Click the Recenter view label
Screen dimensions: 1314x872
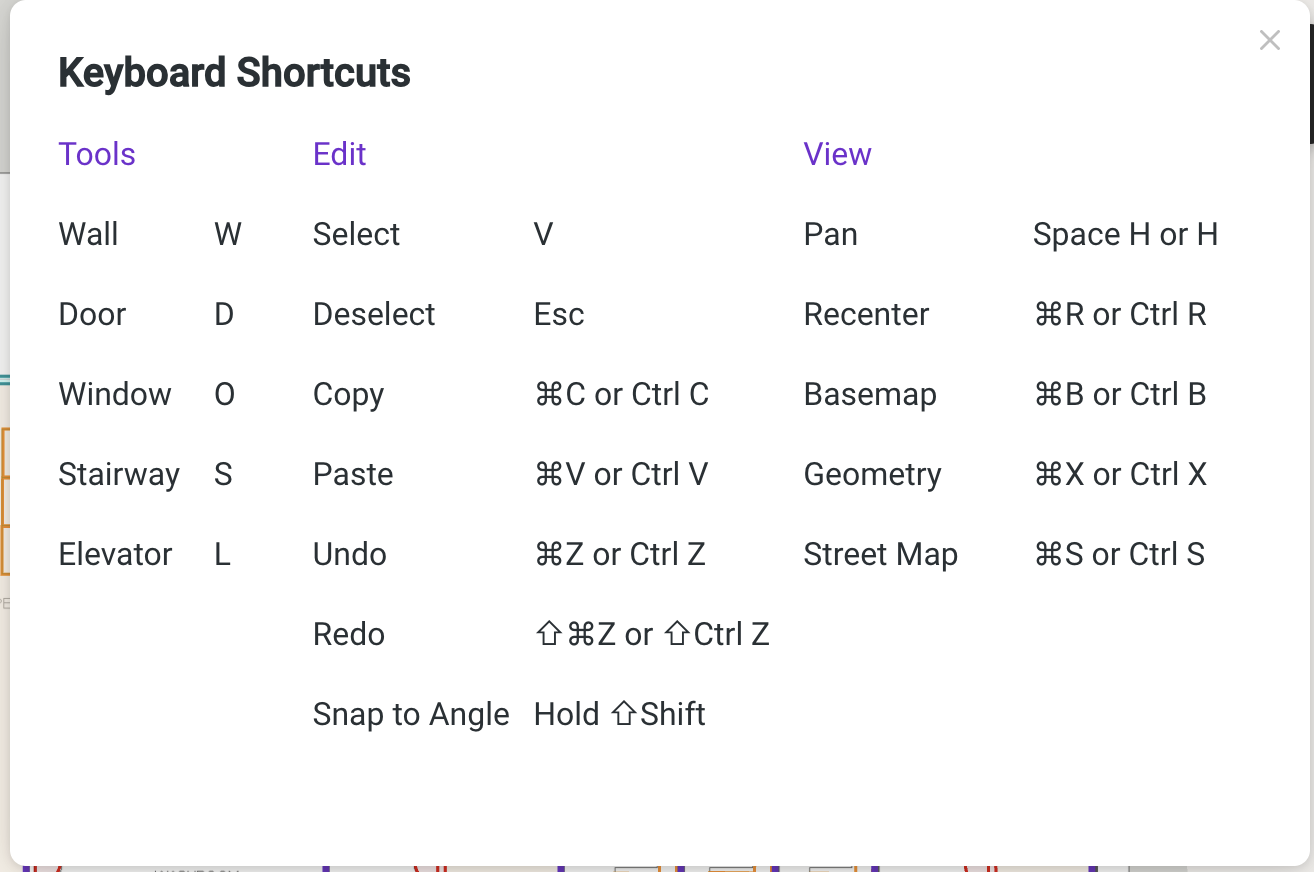tap(866, 314)
